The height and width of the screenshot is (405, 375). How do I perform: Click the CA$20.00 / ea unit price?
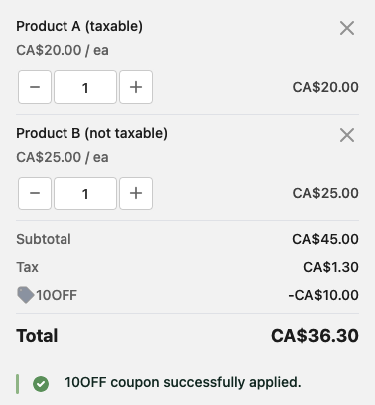[x=62, y=50]
